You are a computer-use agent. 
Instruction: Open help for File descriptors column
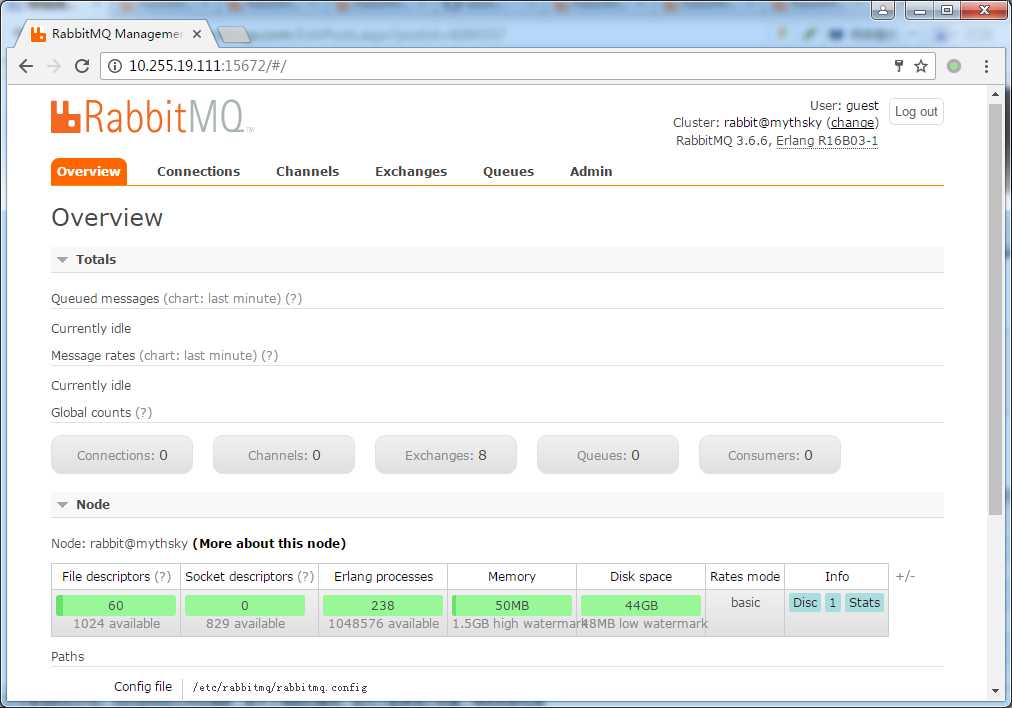[163, 576]
